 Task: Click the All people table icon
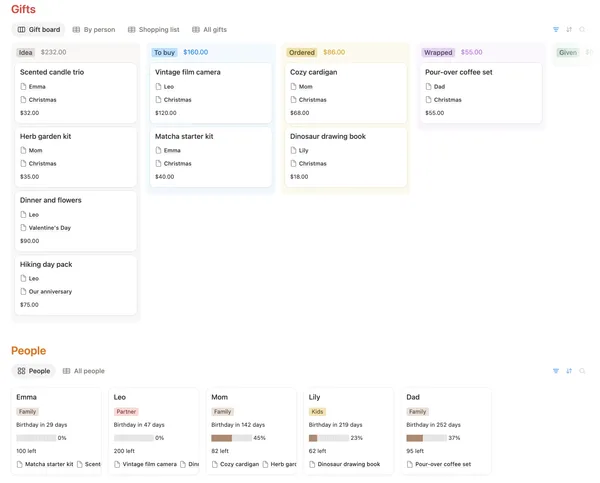66,371
